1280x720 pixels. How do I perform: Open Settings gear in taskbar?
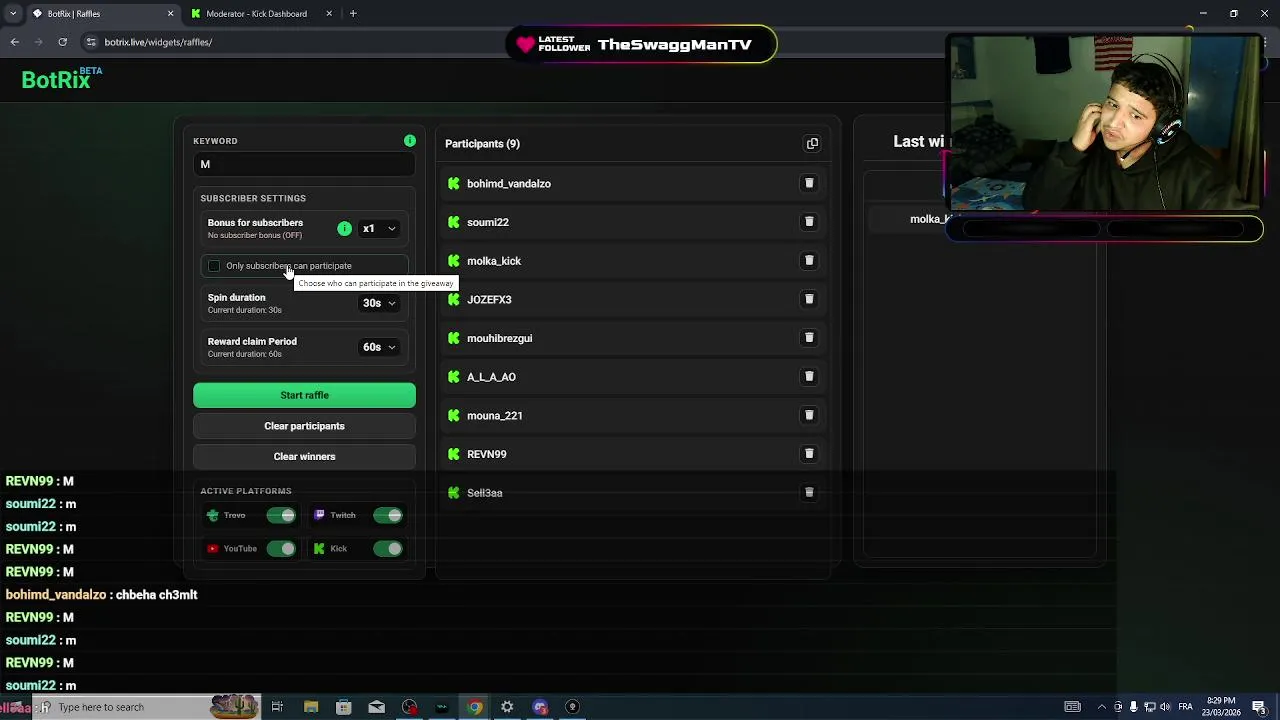click(x=507, y=707)
